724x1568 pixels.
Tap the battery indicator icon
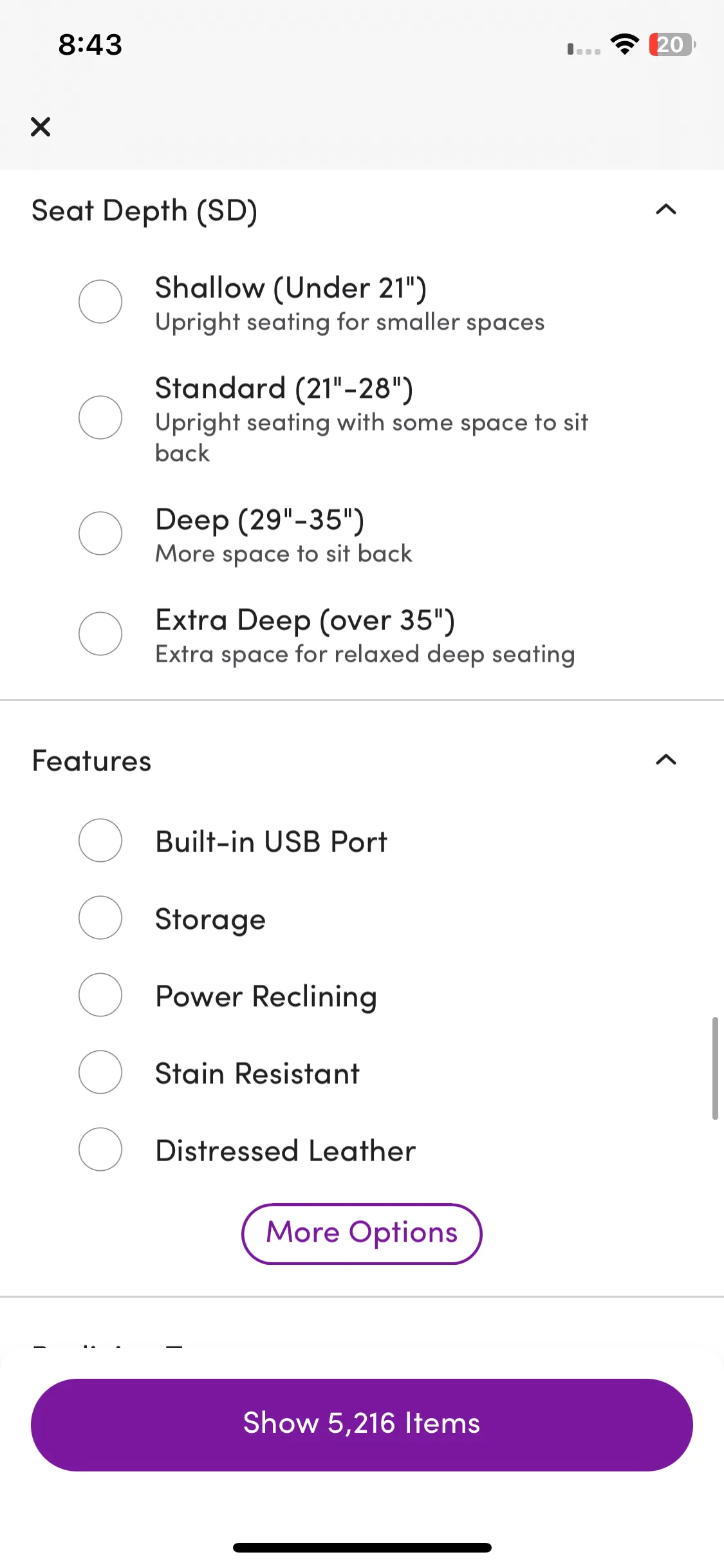pos(672,44)
